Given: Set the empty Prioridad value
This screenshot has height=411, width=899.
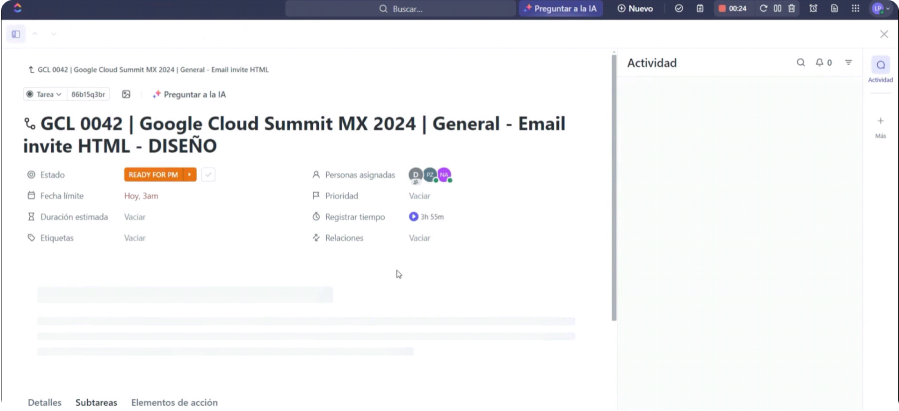Looking at the screenshot, I should (x=420, y=195).
